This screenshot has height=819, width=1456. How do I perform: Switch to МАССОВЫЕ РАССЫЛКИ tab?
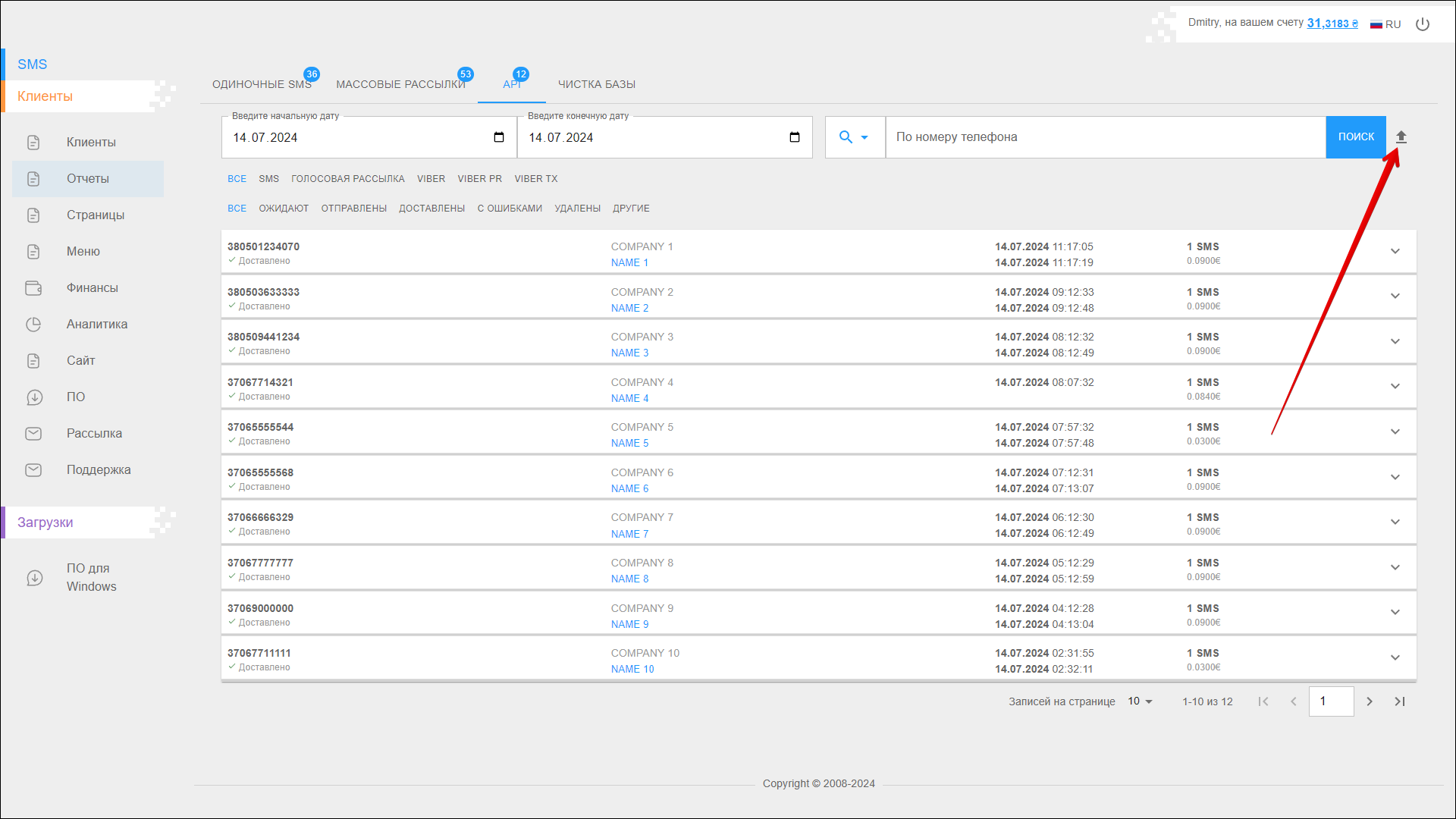coord(400,84)
